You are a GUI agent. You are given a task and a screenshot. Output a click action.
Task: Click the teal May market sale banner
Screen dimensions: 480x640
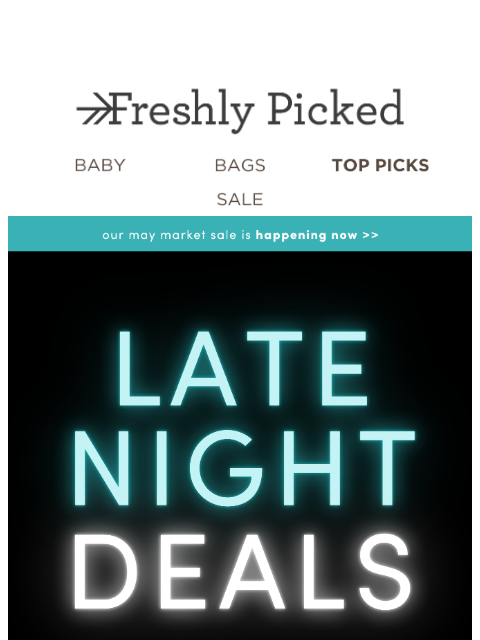240,234
